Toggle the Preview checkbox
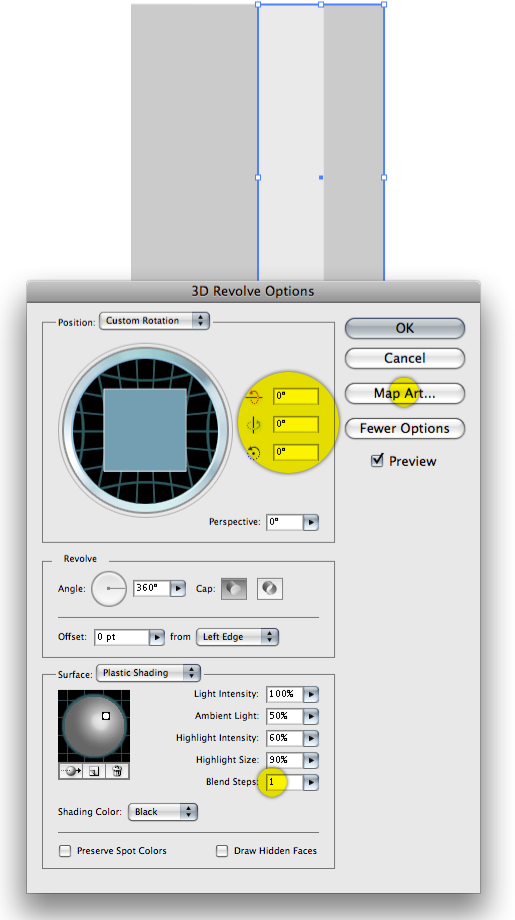515x920 pixels. (x=377, y=461)
